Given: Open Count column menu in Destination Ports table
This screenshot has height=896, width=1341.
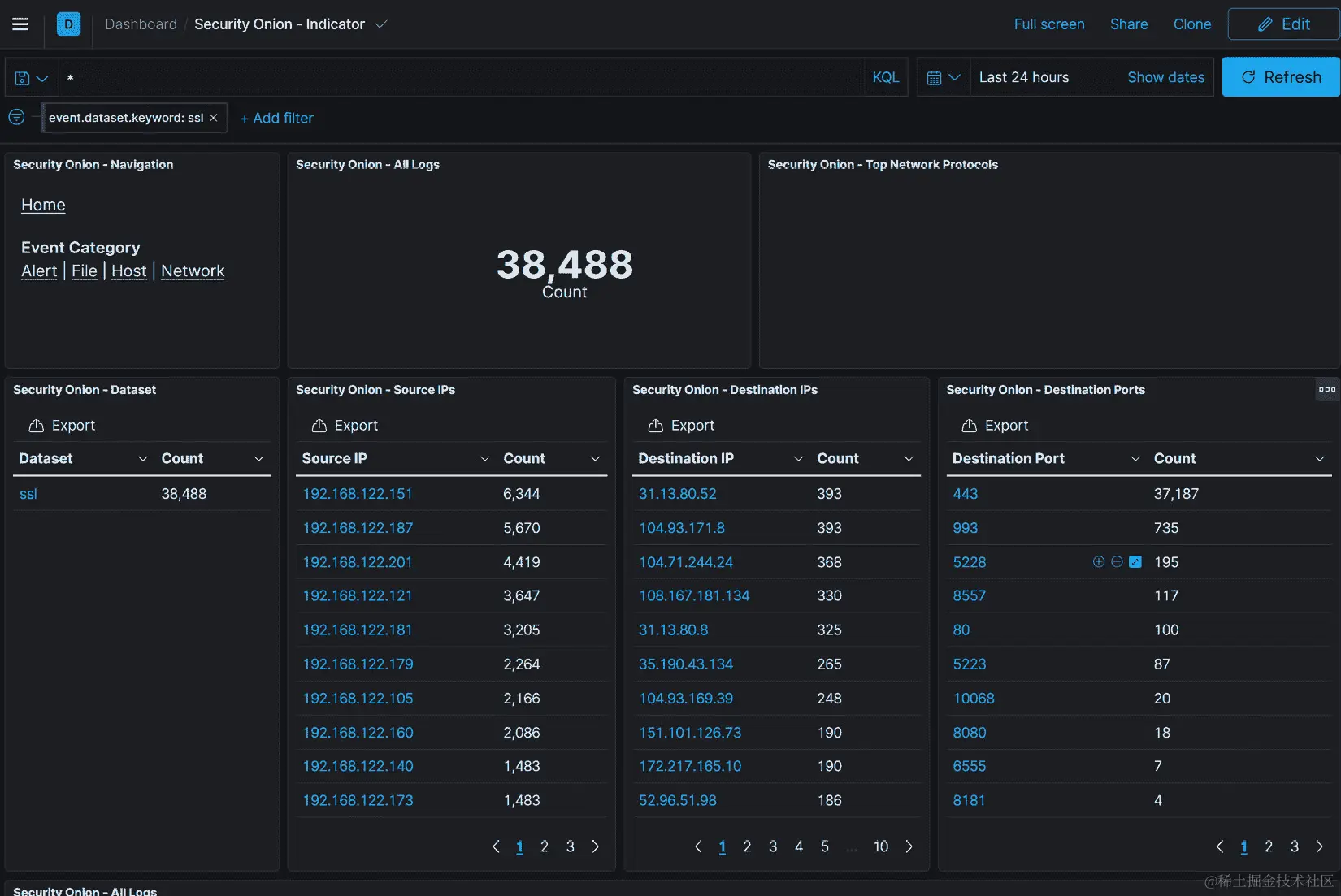Looking at the screenshot, I should click(1320, 458).
